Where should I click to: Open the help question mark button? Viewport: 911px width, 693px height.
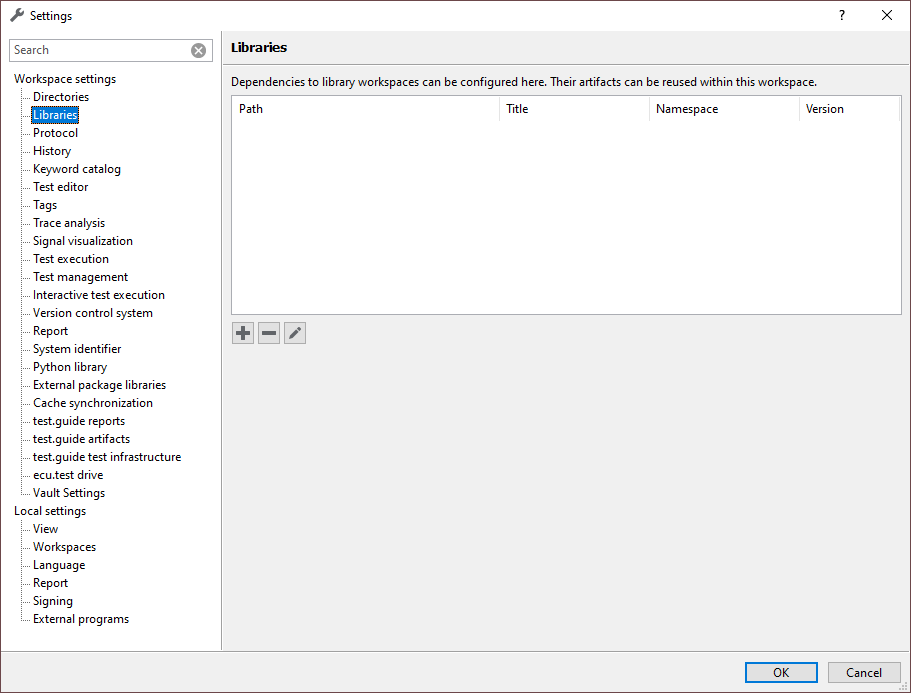[x=842, y=16]
